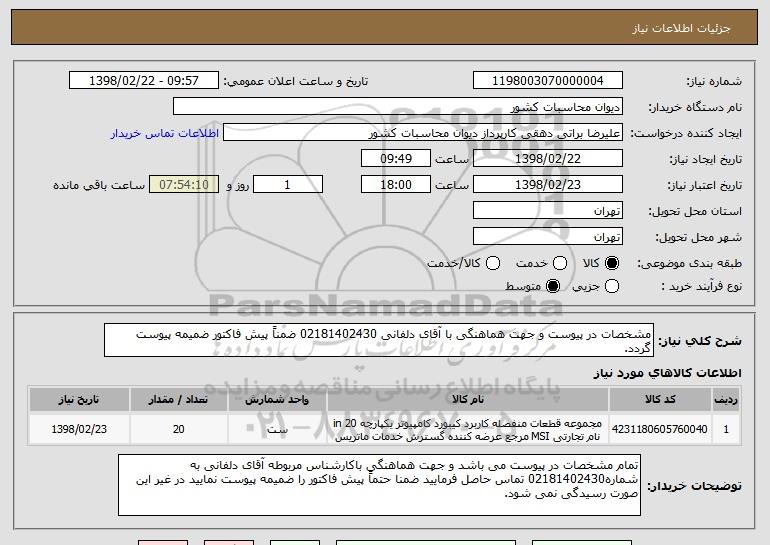The width and height of the screenshot is (770, 545).
Task: Click the unit cell ست
Action: [x=277, y=429]
